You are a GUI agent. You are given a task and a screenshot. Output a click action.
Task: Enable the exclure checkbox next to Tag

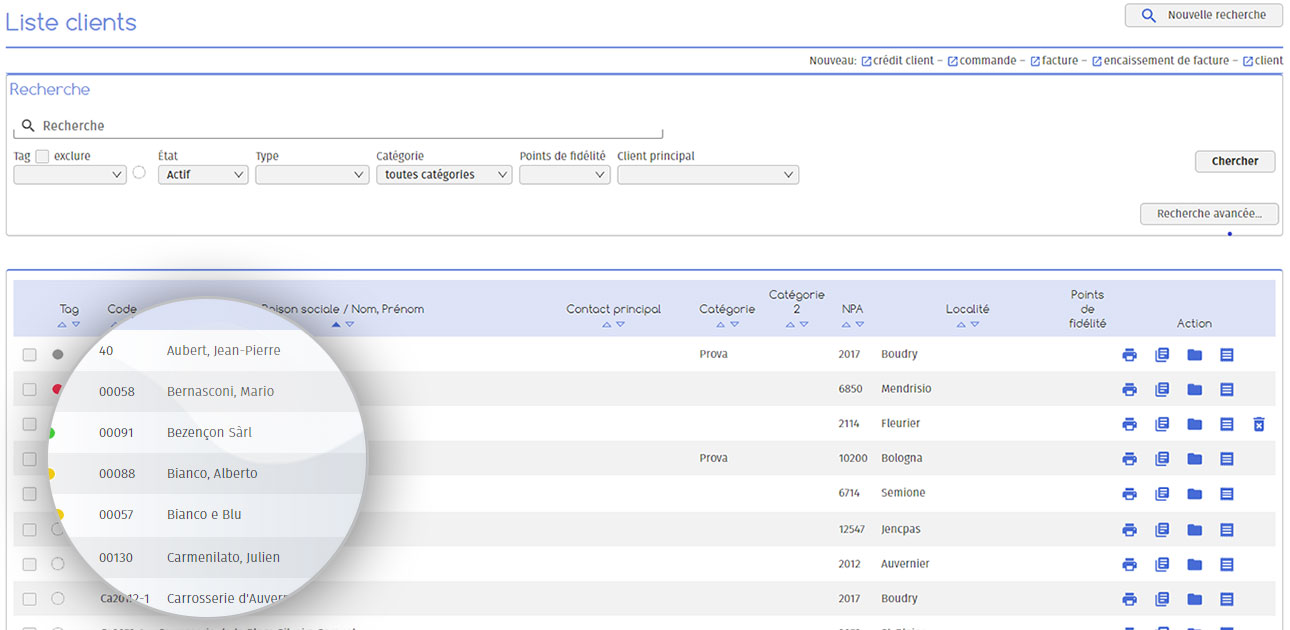[42, 156]
